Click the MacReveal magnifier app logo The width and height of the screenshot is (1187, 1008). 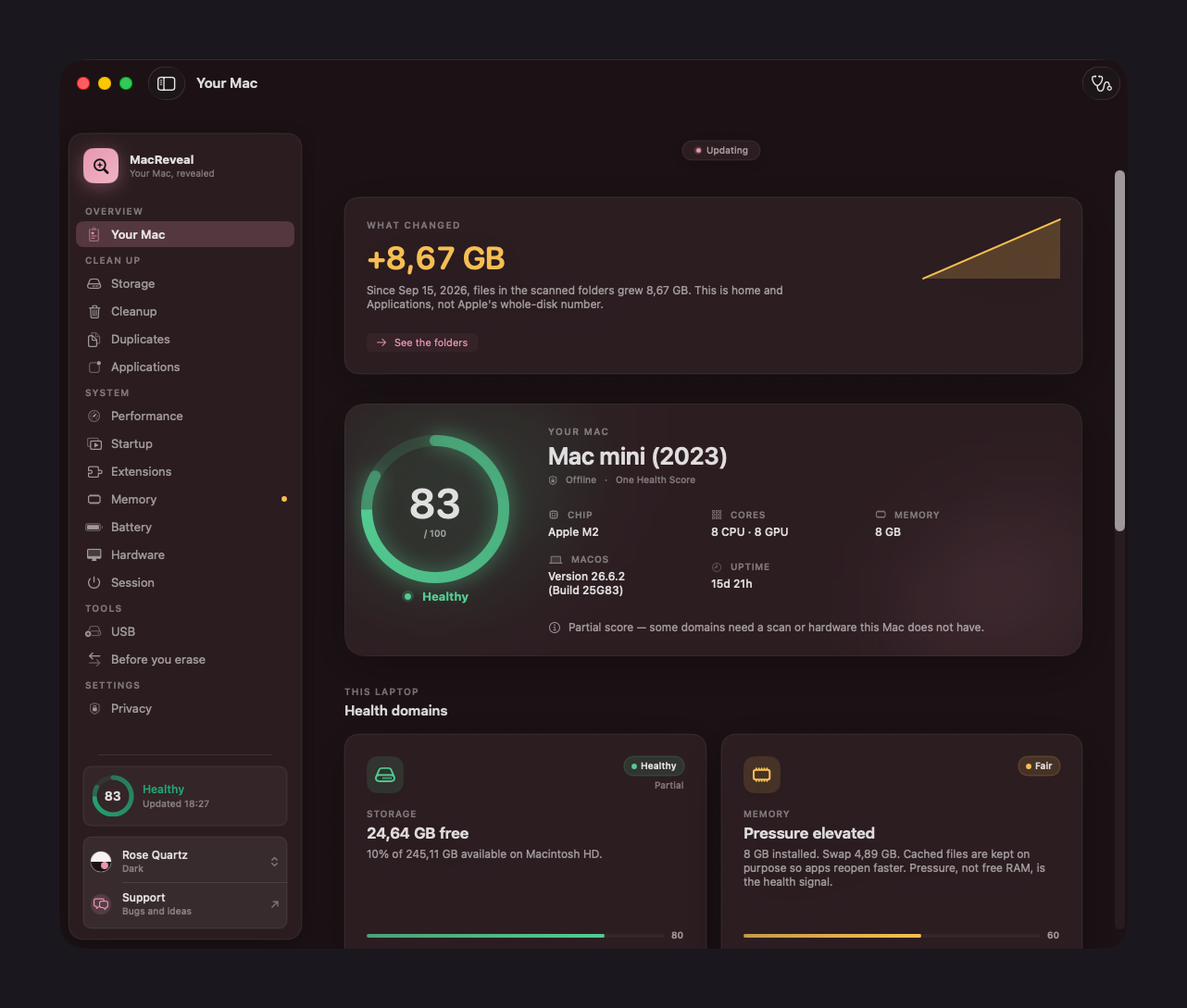click(101, 166)
